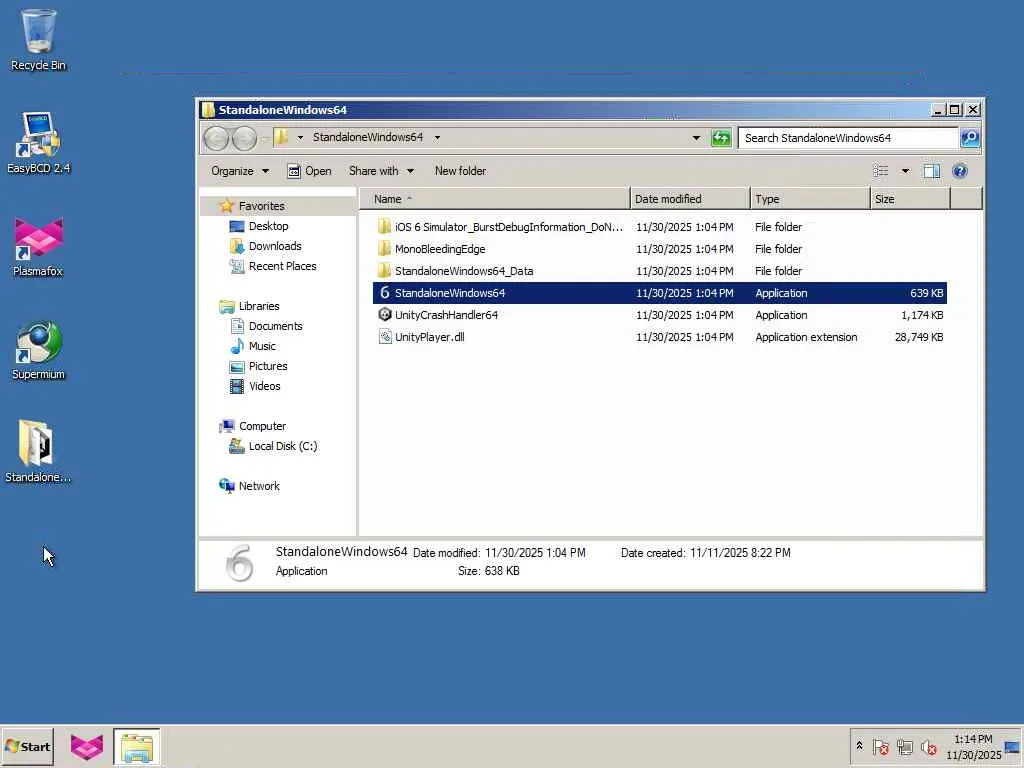Select the UnityPlayer.dll file icon
This screenshot has height=768, width=1024.
pyautogui.click(x=385, y=337)
